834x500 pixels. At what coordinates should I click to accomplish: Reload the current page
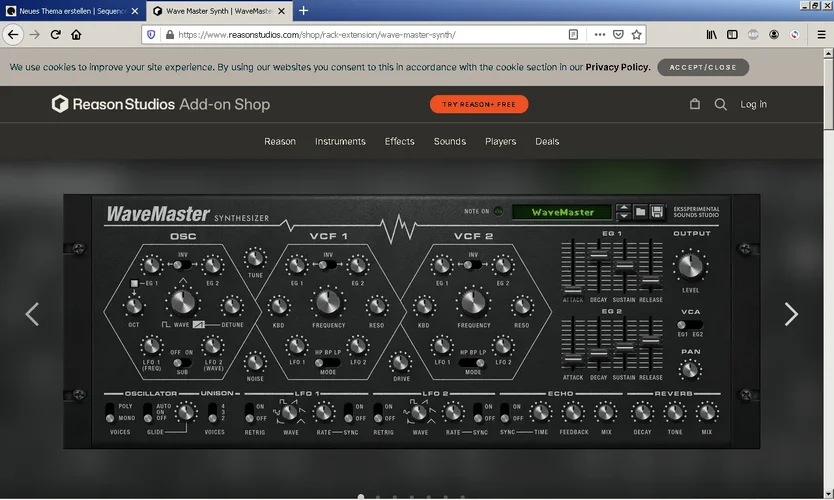(x=55, y=35)
